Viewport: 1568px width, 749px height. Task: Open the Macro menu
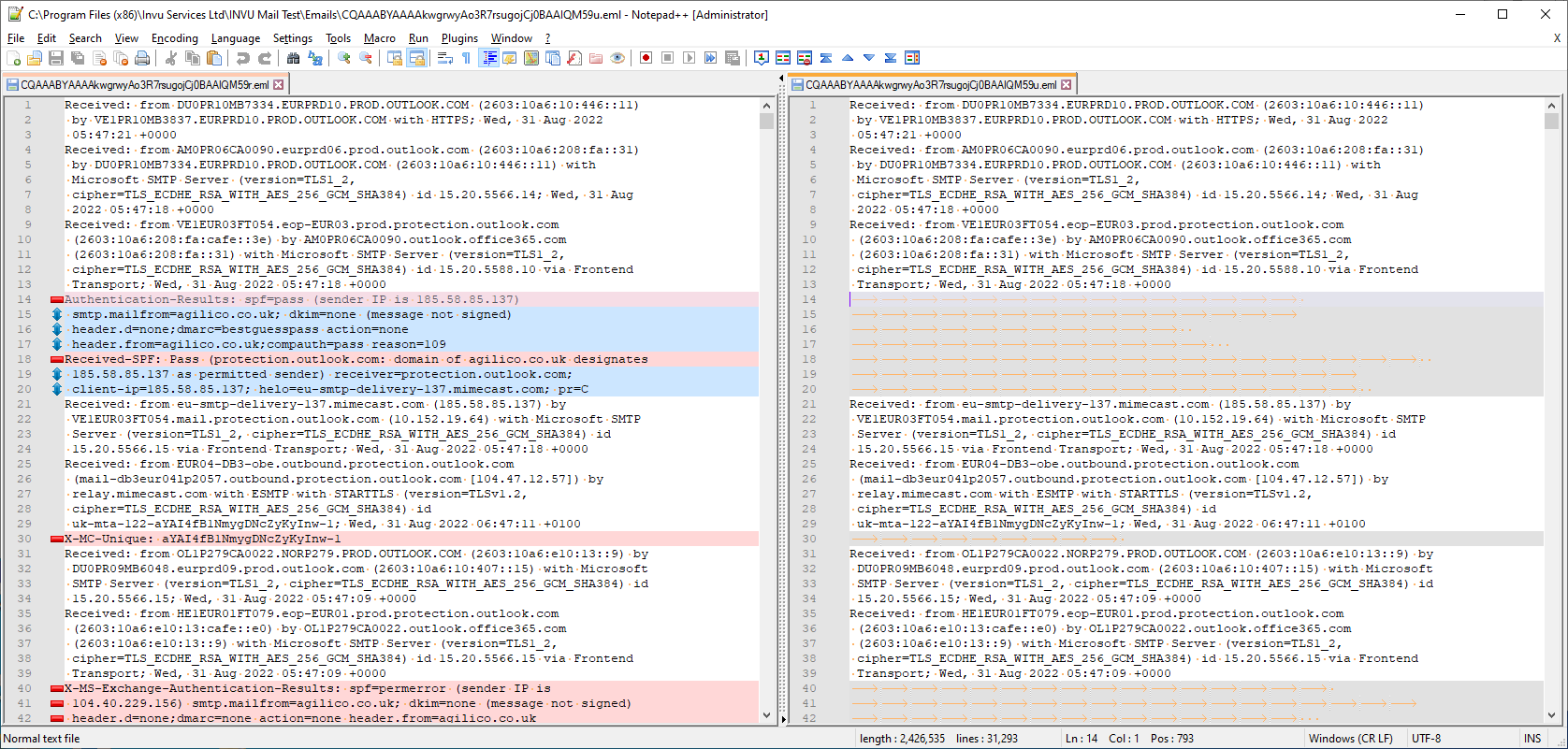[379, 38]
